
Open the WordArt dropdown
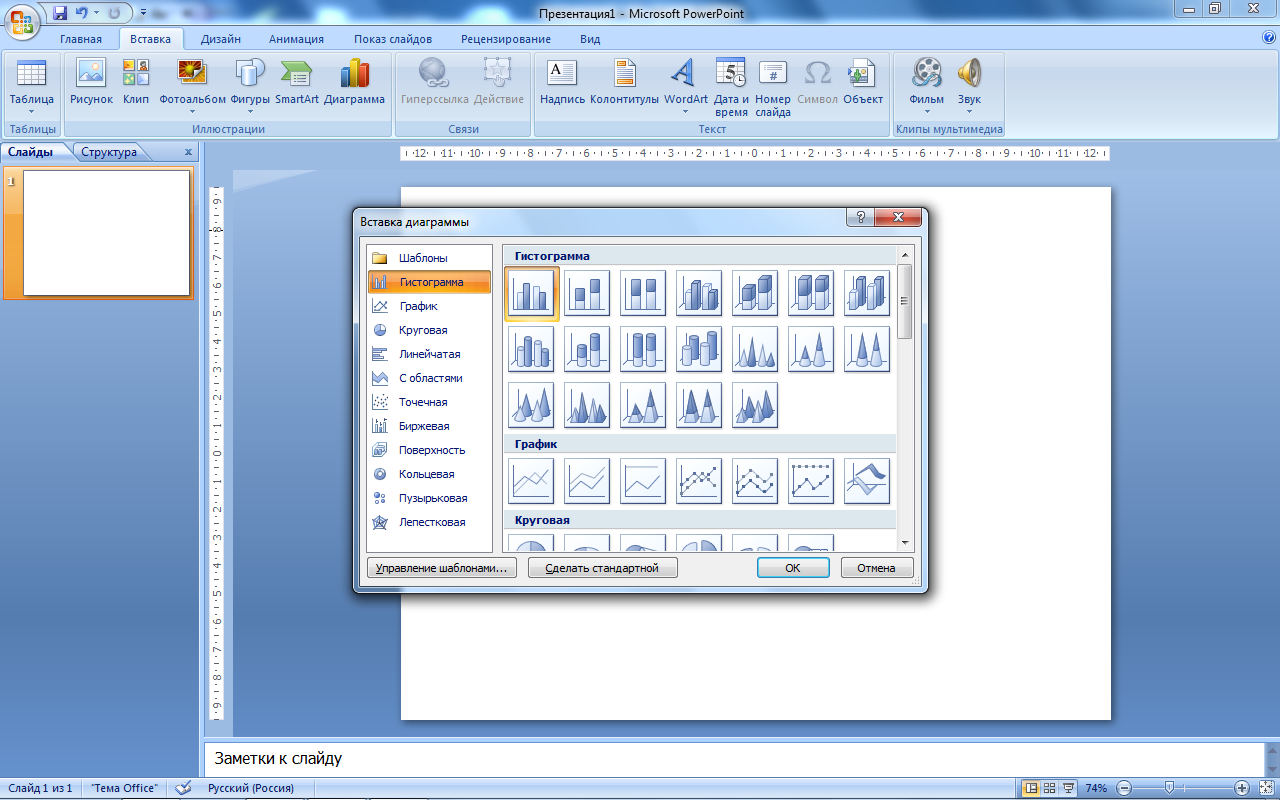(685, 86)
